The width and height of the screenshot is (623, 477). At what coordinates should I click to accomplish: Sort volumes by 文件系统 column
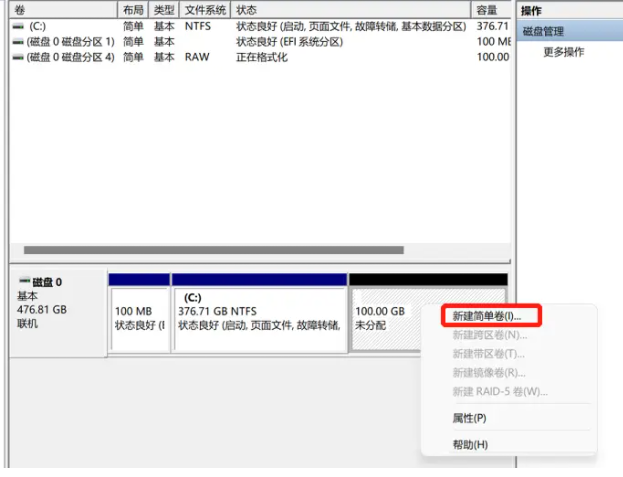(204, 10)
